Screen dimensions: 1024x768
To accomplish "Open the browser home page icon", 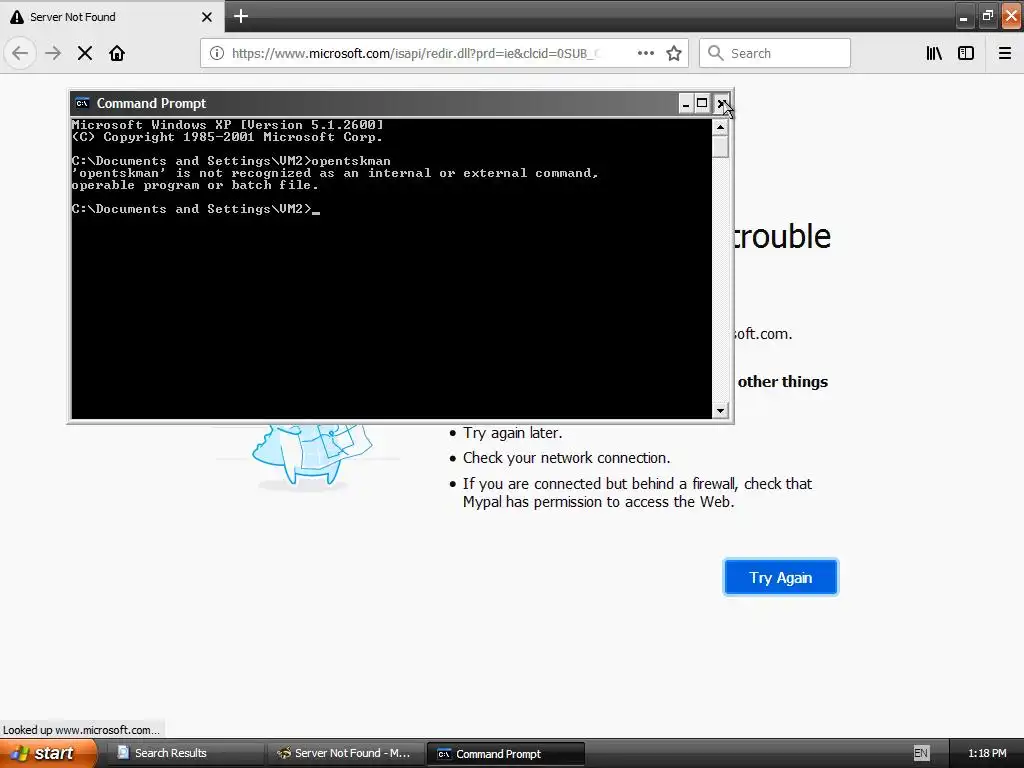I will tap(117, 53).
